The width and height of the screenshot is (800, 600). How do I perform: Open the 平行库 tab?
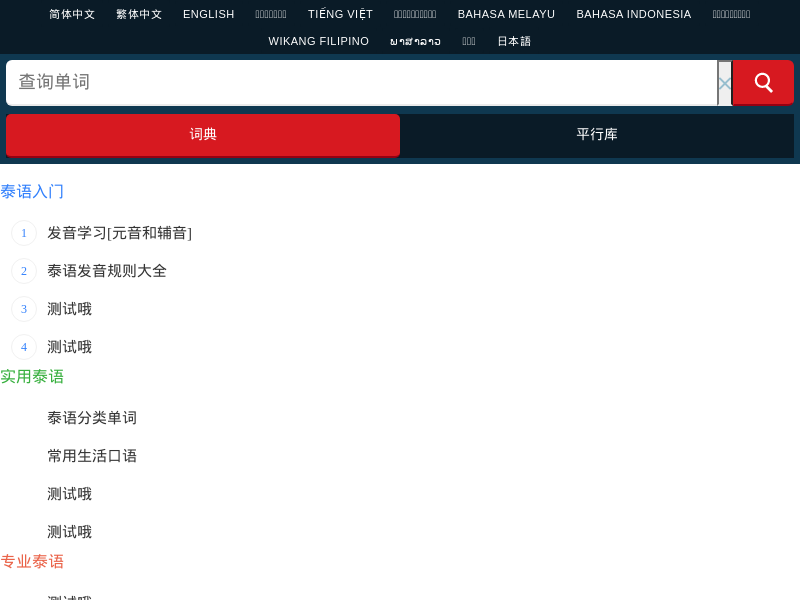tap(597, 135)
